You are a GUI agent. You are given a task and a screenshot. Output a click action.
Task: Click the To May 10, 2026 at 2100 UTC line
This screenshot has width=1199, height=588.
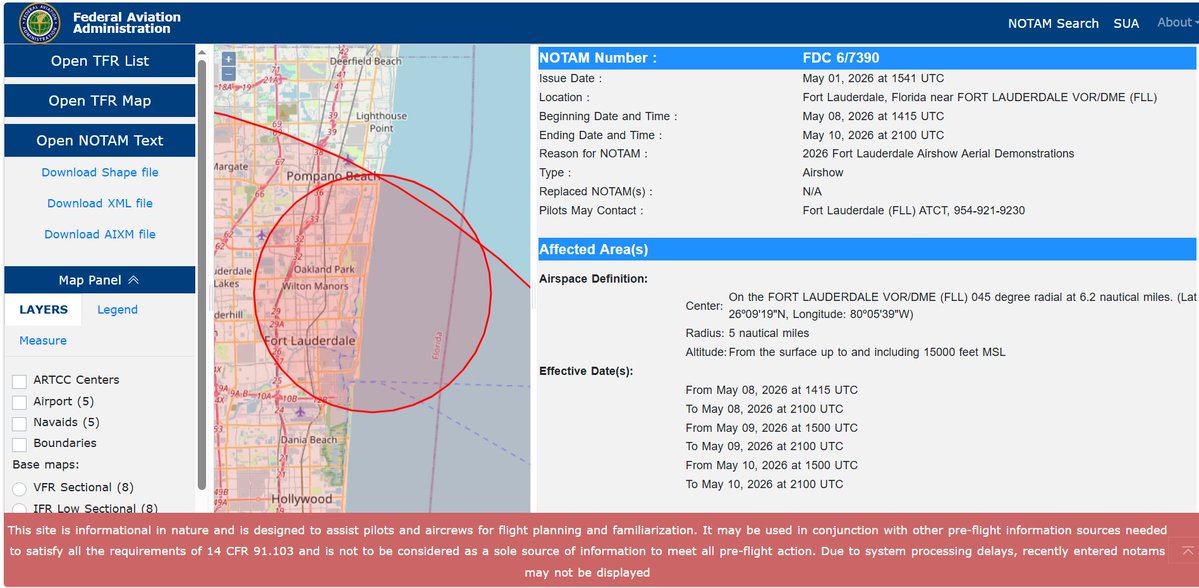coord(765,485)
